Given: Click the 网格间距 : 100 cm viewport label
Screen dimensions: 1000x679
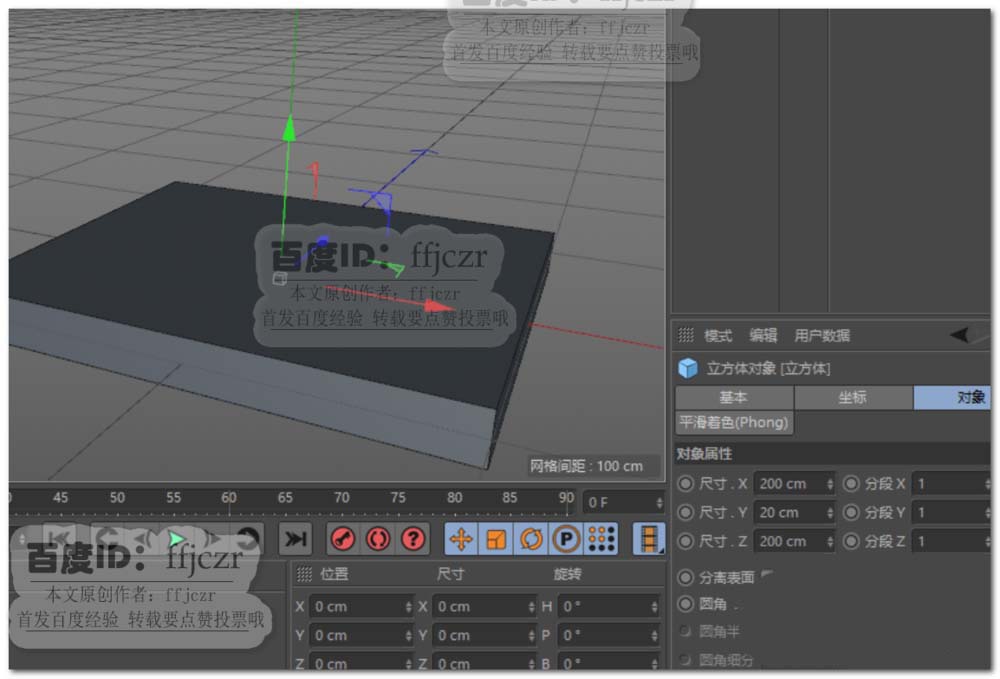Looking at the screenshot, I should 586,466.
